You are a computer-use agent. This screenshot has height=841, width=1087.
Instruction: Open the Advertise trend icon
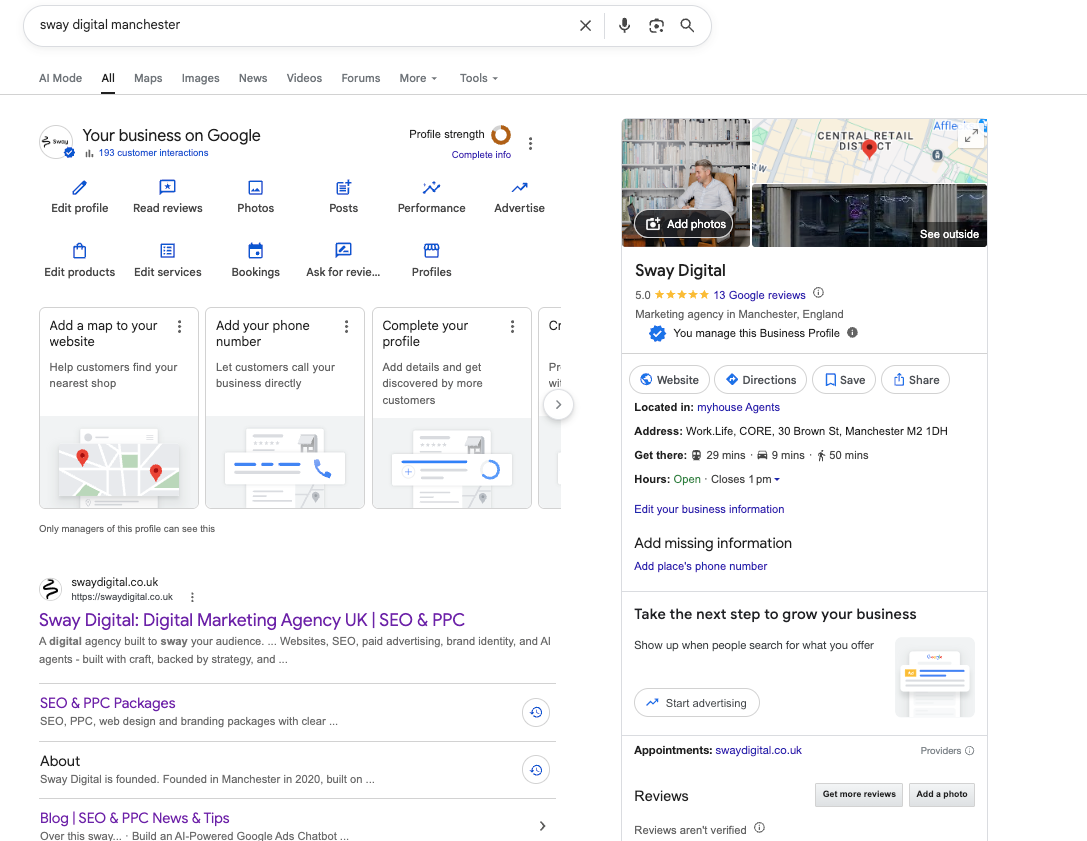[x=519, y=187]
